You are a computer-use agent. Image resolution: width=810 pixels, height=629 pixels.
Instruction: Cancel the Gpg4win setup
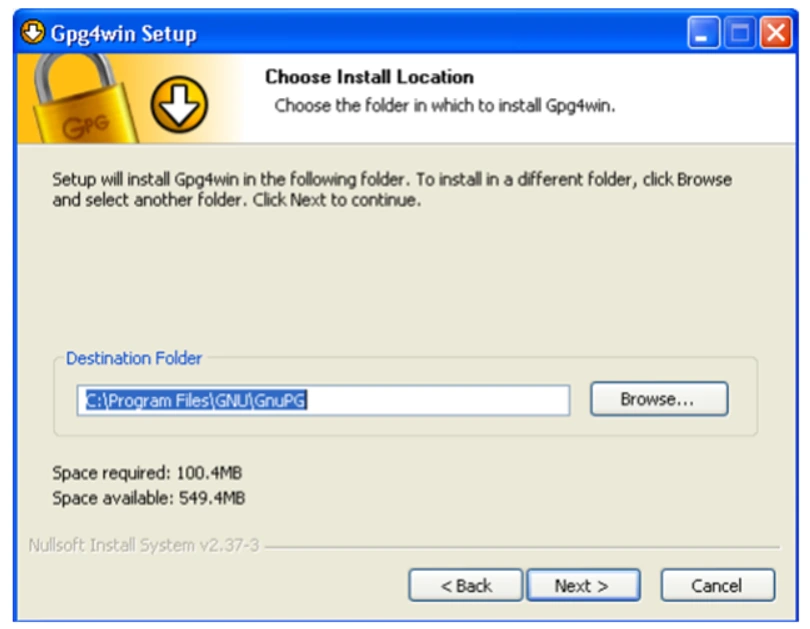pos(718,585)
